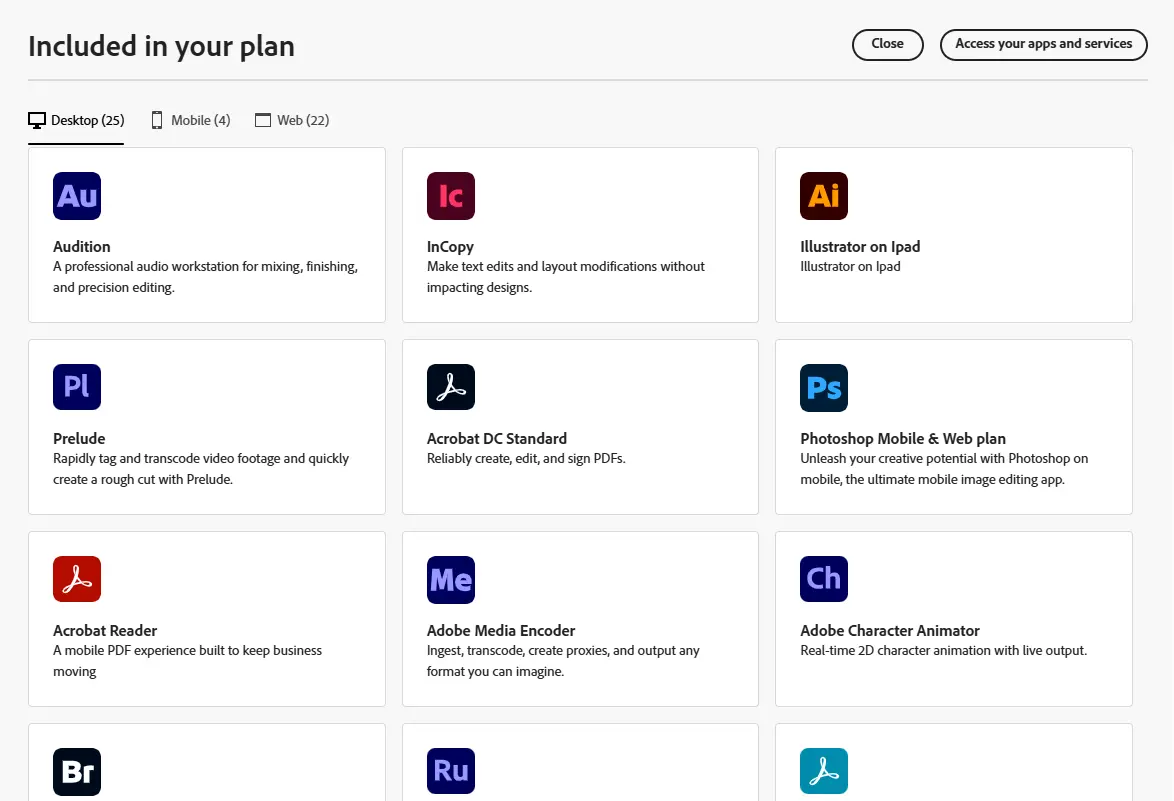
Task: Switch to the Web (22) tab
Action: [292, 121]
